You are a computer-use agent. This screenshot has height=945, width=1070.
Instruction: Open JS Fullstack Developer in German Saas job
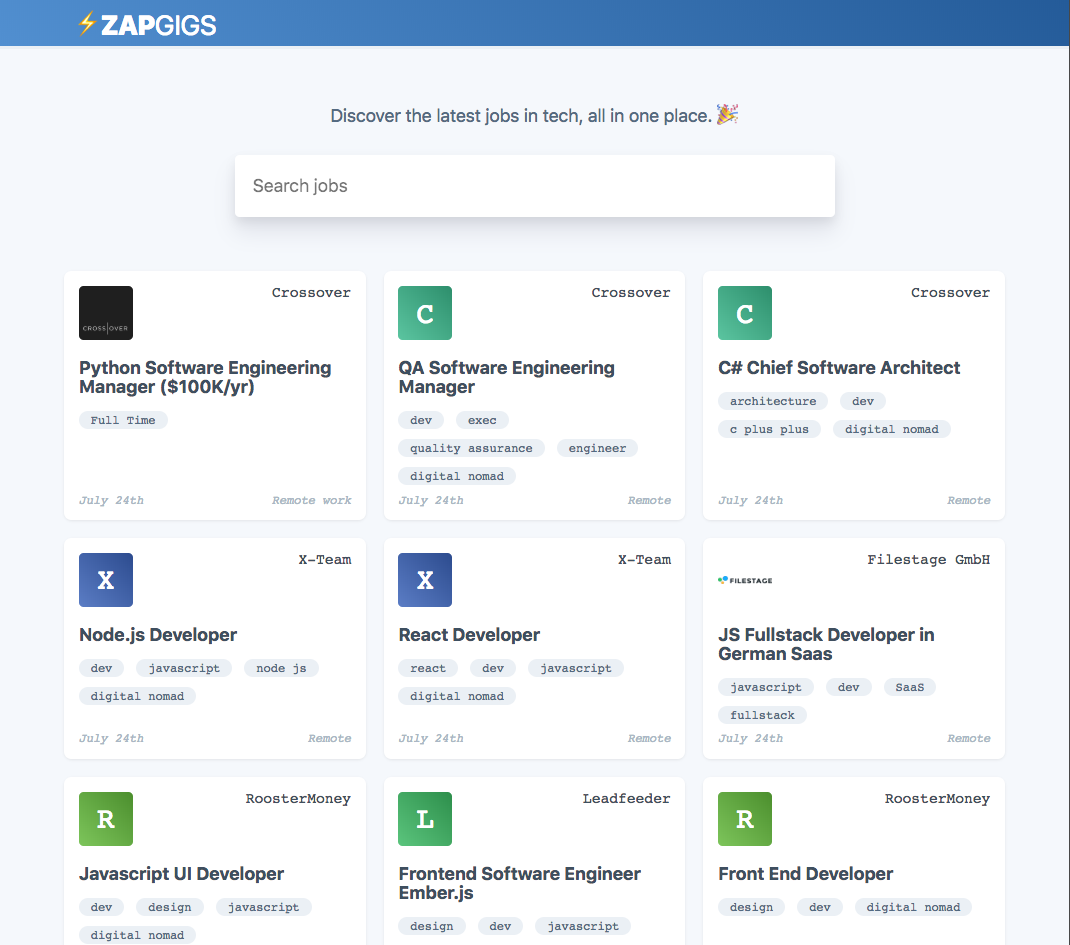(x=826, y=644)
